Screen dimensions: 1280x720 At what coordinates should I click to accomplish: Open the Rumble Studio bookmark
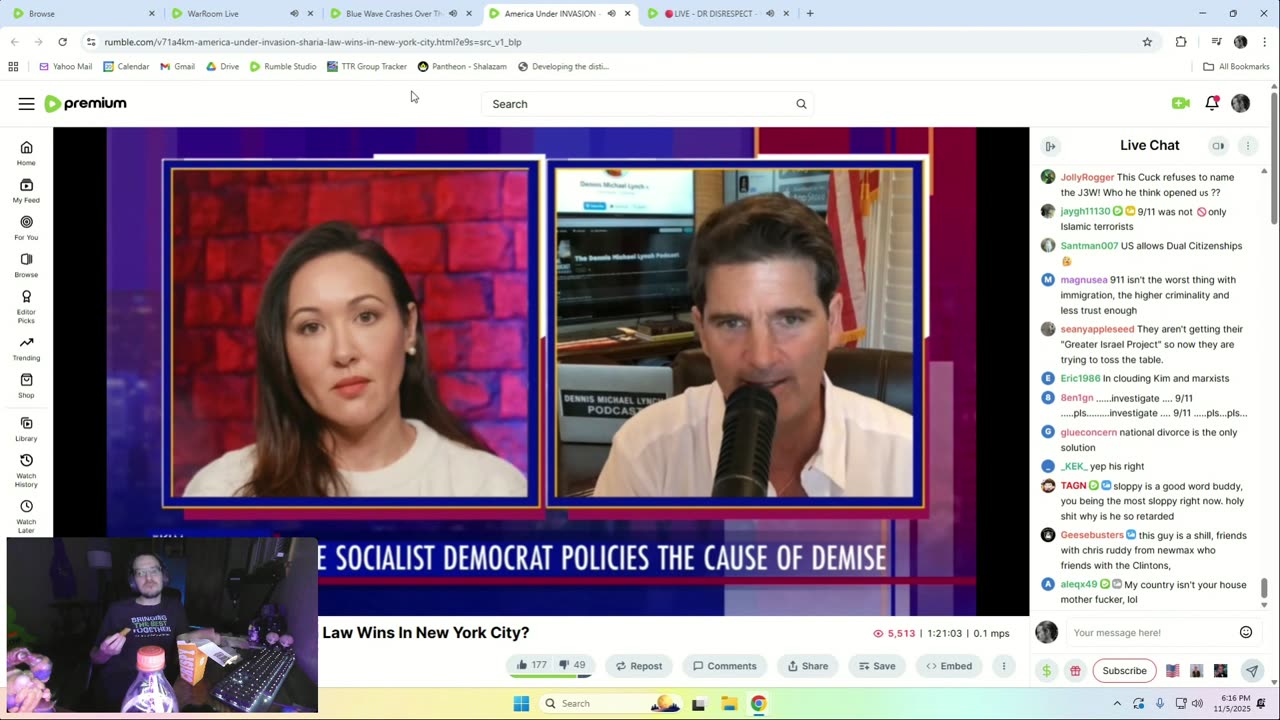coord(283,67)
